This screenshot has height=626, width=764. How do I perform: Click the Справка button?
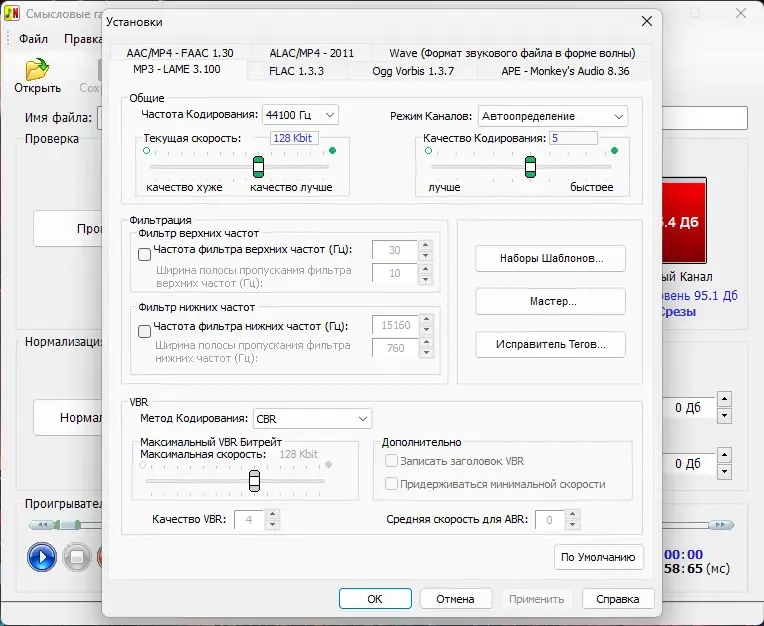(618, 599)
